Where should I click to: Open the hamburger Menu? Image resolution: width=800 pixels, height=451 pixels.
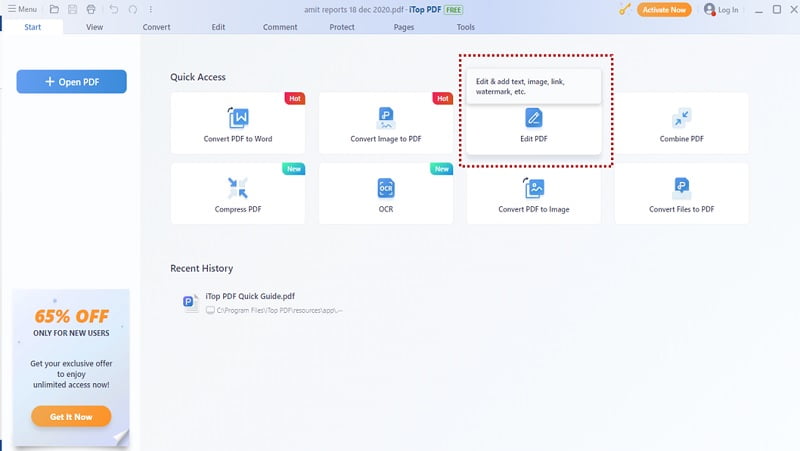(x=22, y=9)
